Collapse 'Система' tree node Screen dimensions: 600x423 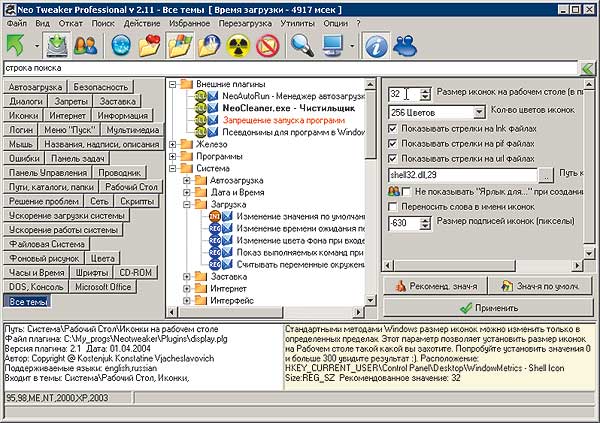(x=173, y=168)
